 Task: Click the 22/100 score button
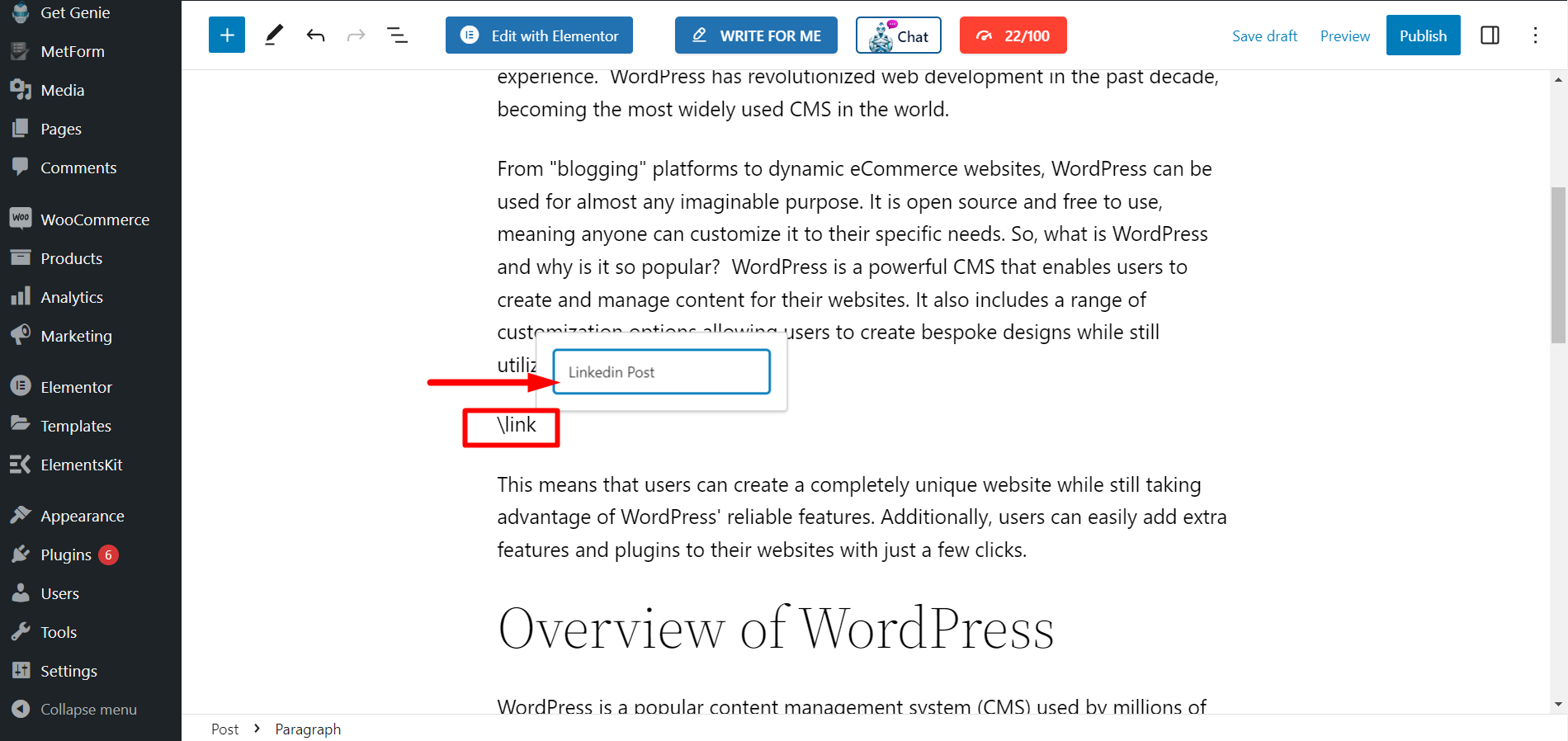point(1013,35)
